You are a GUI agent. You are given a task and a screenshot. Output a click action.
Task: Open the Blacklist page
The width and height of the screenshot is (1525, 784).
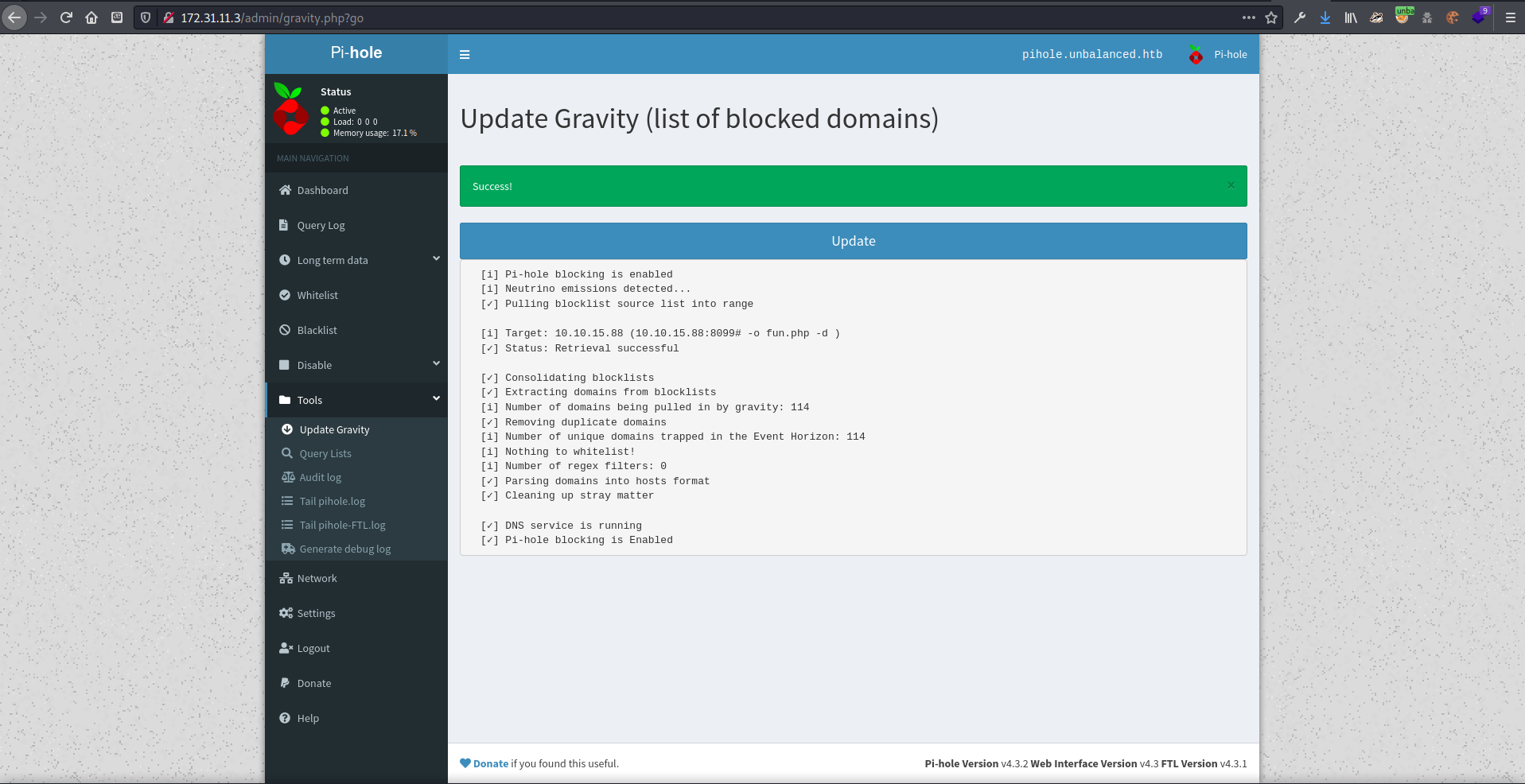[317, 330]
